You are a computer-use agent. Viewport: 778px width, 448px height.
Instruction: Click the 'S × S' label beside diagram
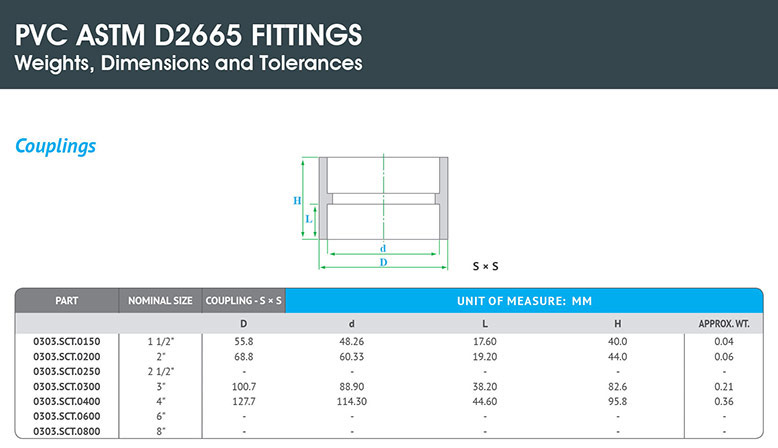(485, 266)
